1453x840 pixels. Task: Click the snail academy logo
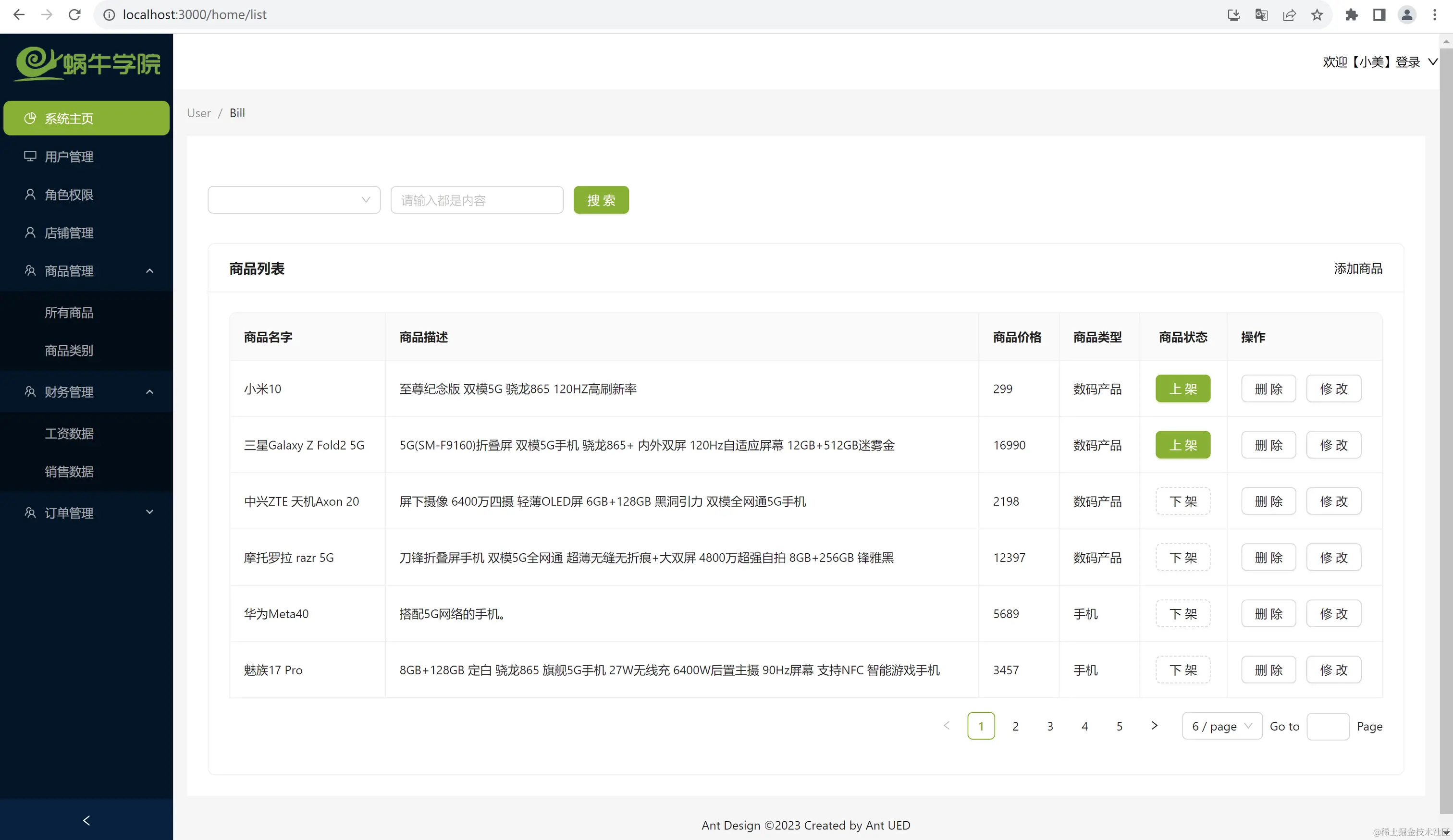coord(87,63)
